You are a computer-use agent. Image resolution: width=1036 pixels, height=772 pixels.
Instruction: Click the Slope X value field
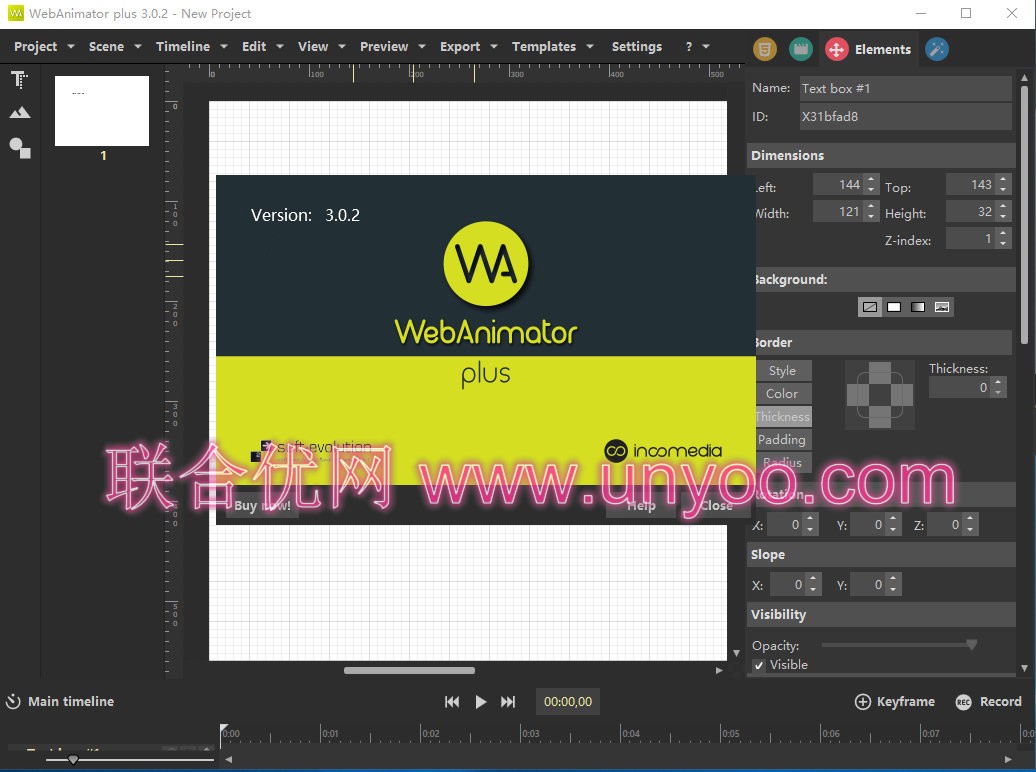point(788,585)
